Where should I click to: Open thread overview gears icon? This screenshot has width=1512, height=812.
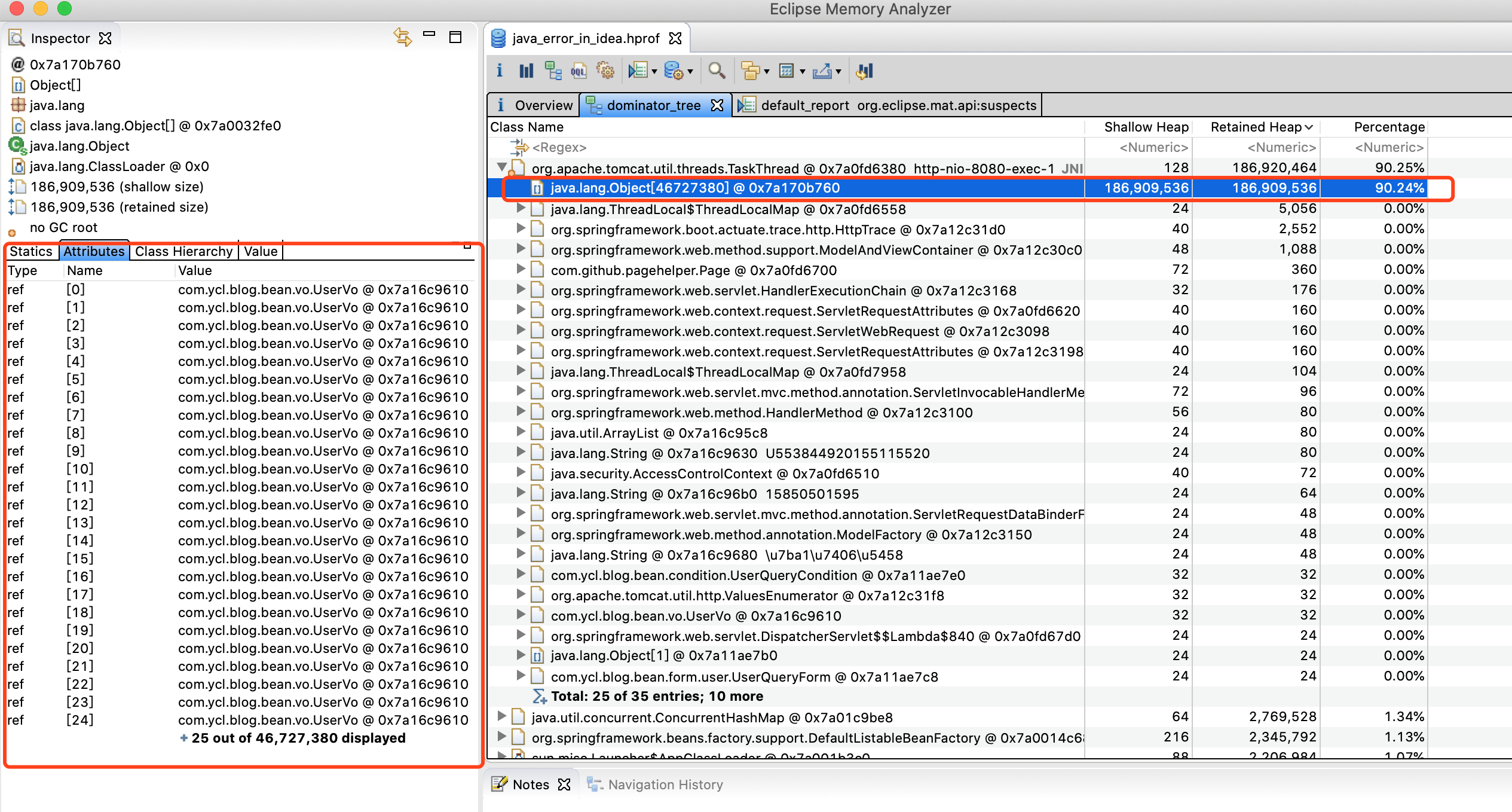tap(605, 71)
